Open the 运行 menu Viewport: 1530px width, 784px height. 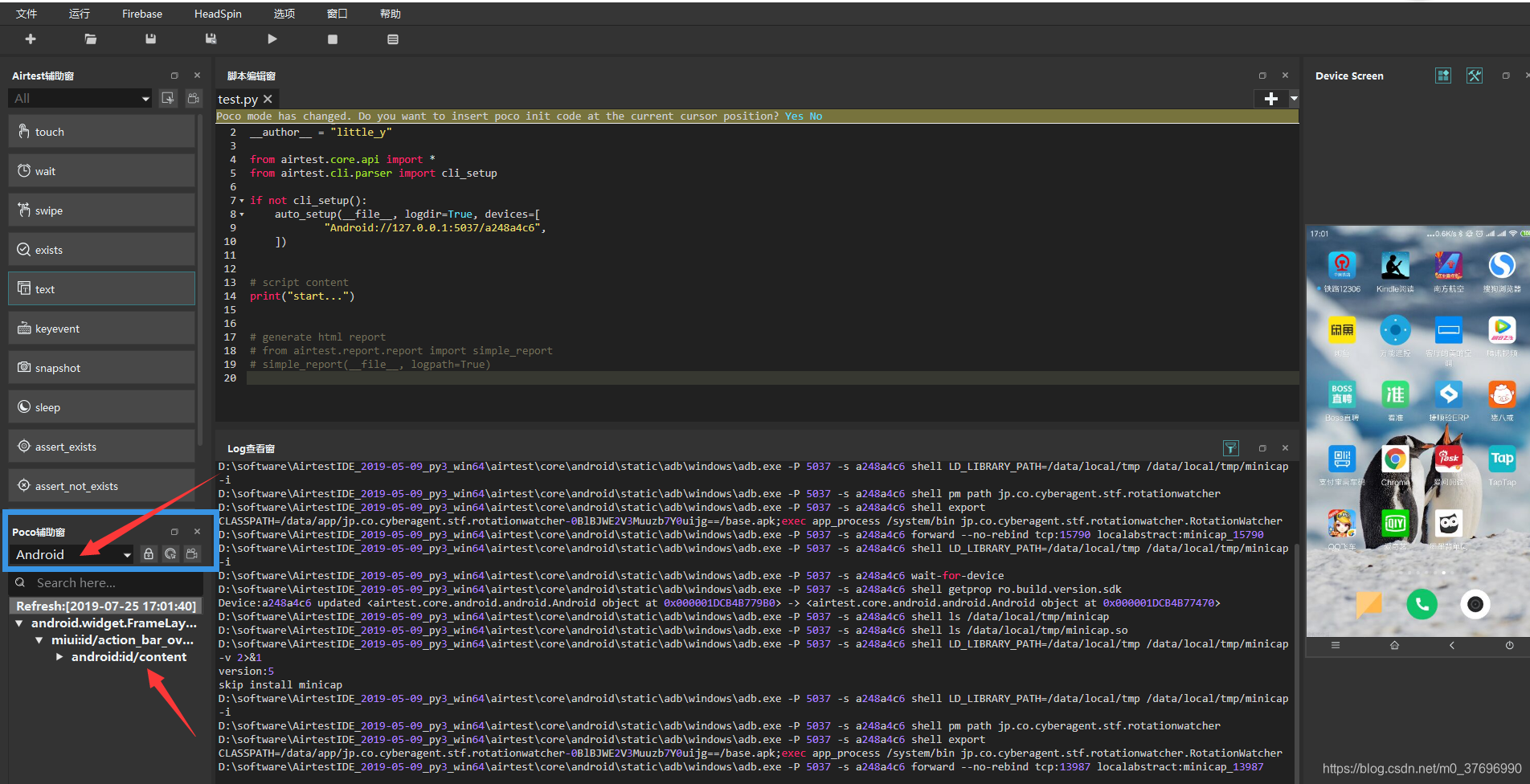80,14
